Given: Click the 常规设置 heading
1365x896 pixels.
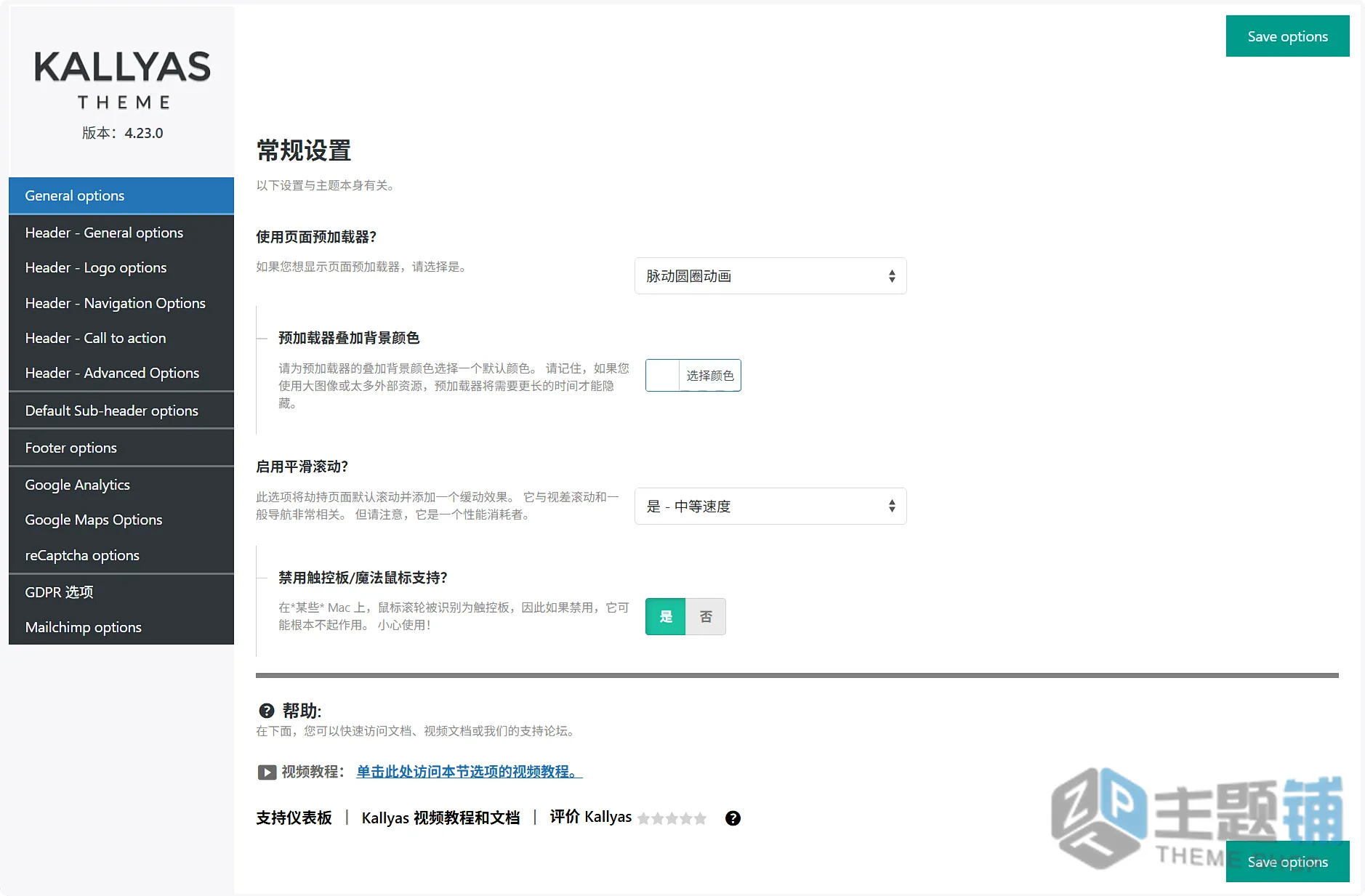Looking at the screenshot, I should click(304, 151).
